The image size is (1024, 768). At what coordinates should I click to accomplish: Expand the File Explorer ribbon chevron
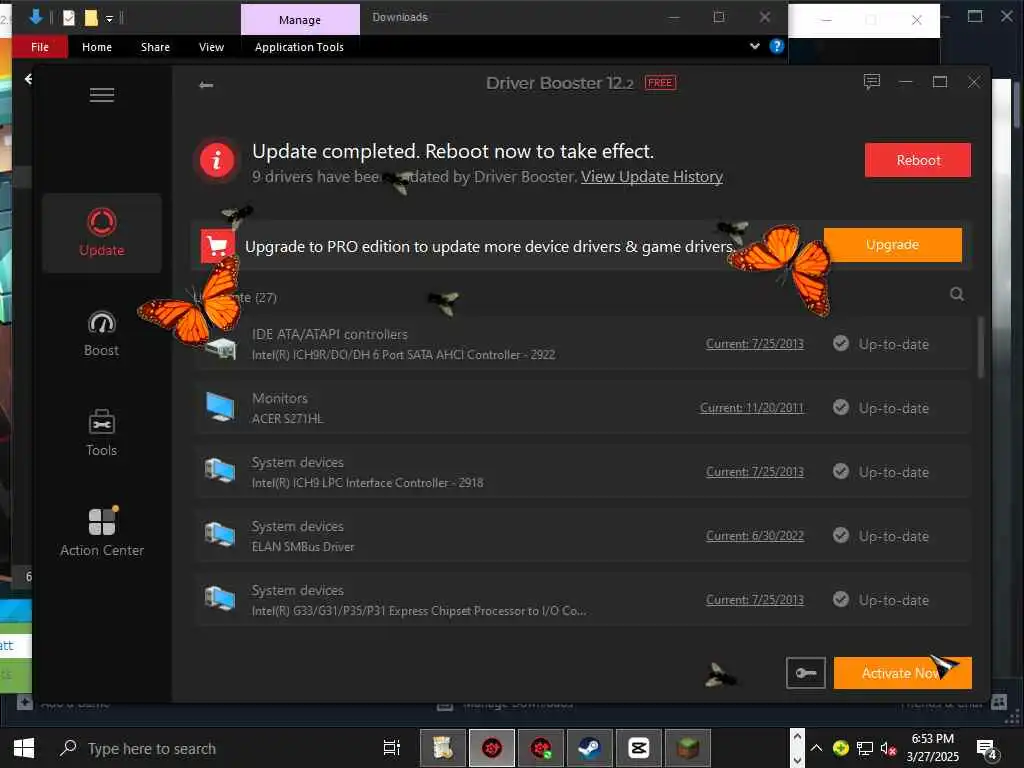(755, 46)
